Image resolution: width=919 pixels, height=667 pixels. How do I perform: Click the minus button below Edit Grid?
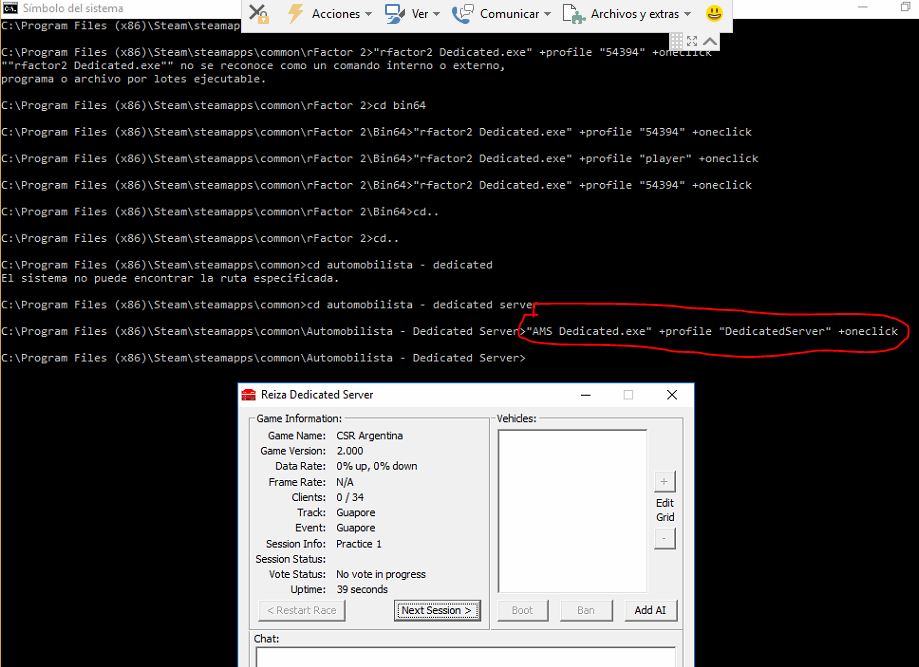(664, 538)
